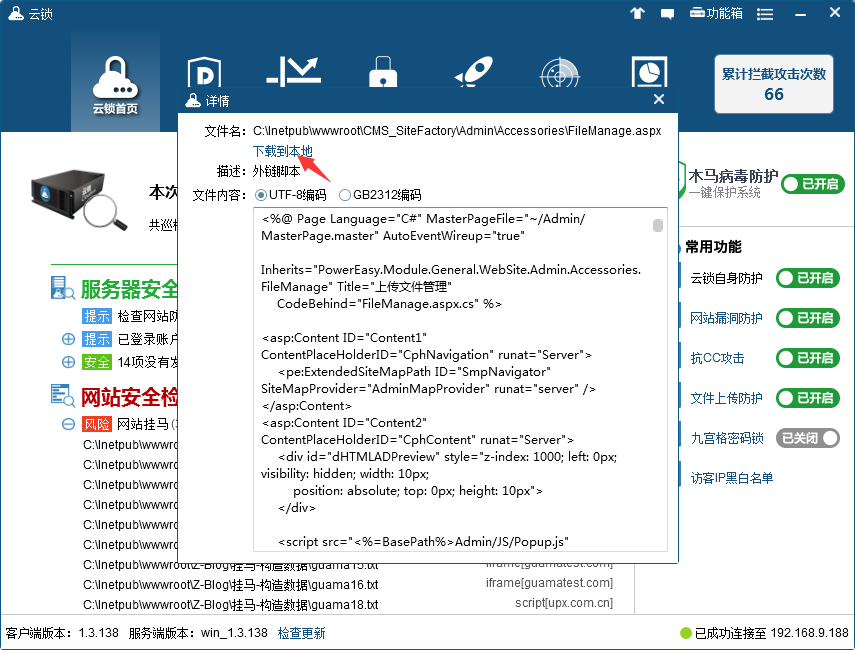The width and height of the screenshot is (855, 650).
Task: Expand the 14项 安全 item
Action: 68,362
